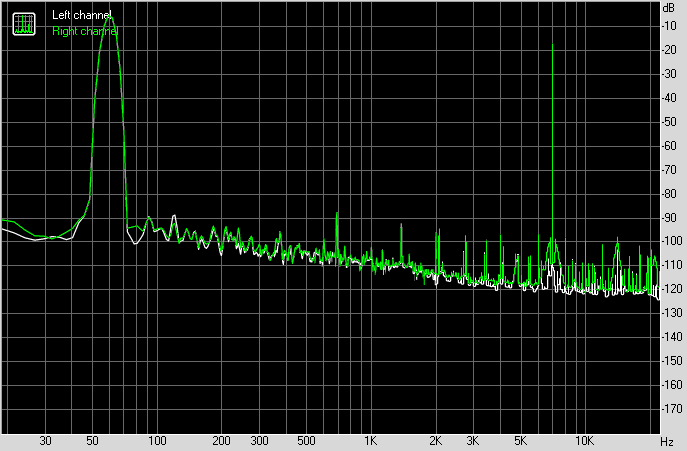687x451 pixels.
Task: Click the 100 Hz frequency label
Action: tap(157, 441)
